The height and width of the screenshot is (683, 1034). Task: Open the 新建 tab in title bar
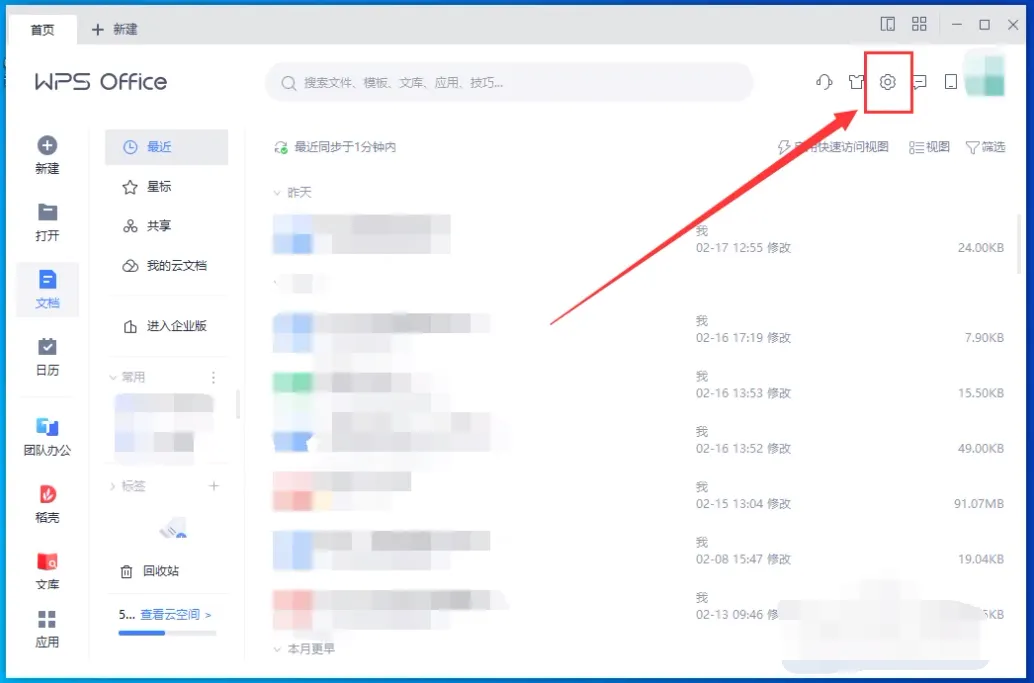115,29
